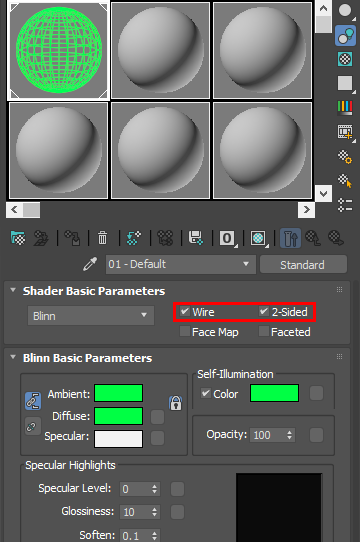Click the Put to Library icon
Screen dimensions: 360x542
click(x=196, y=238)
